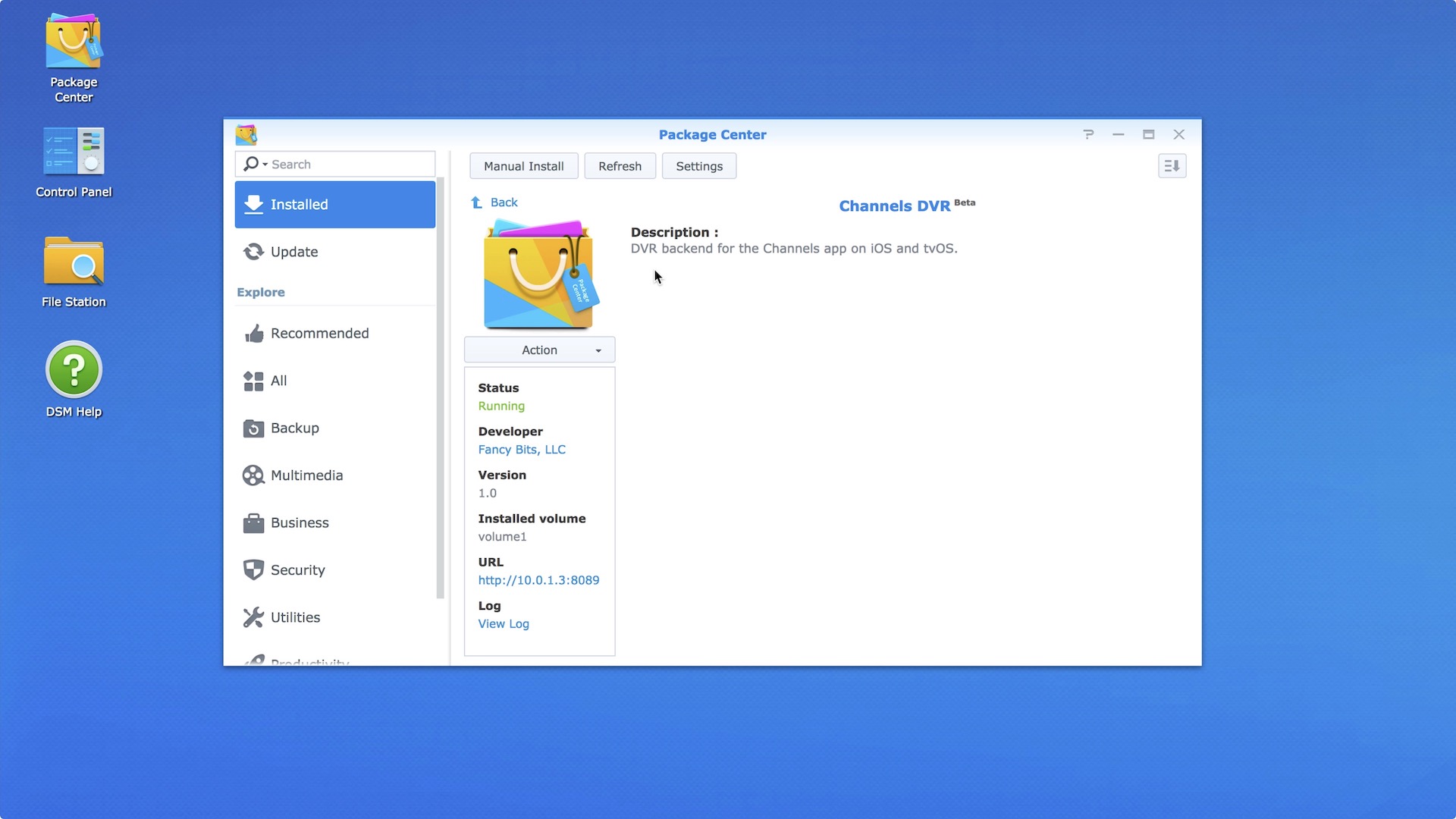Click the Manual Install button
The image size is (1456, 819).
(523, 166)
